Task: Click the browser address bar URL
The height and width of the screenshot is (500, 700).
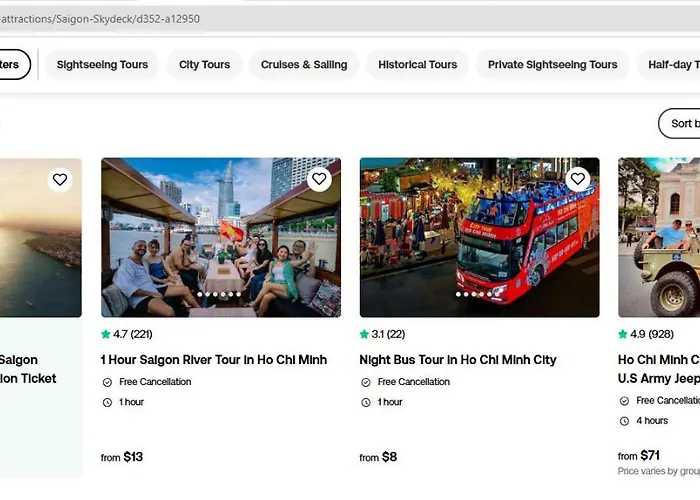Action: (x=100, y=19)
